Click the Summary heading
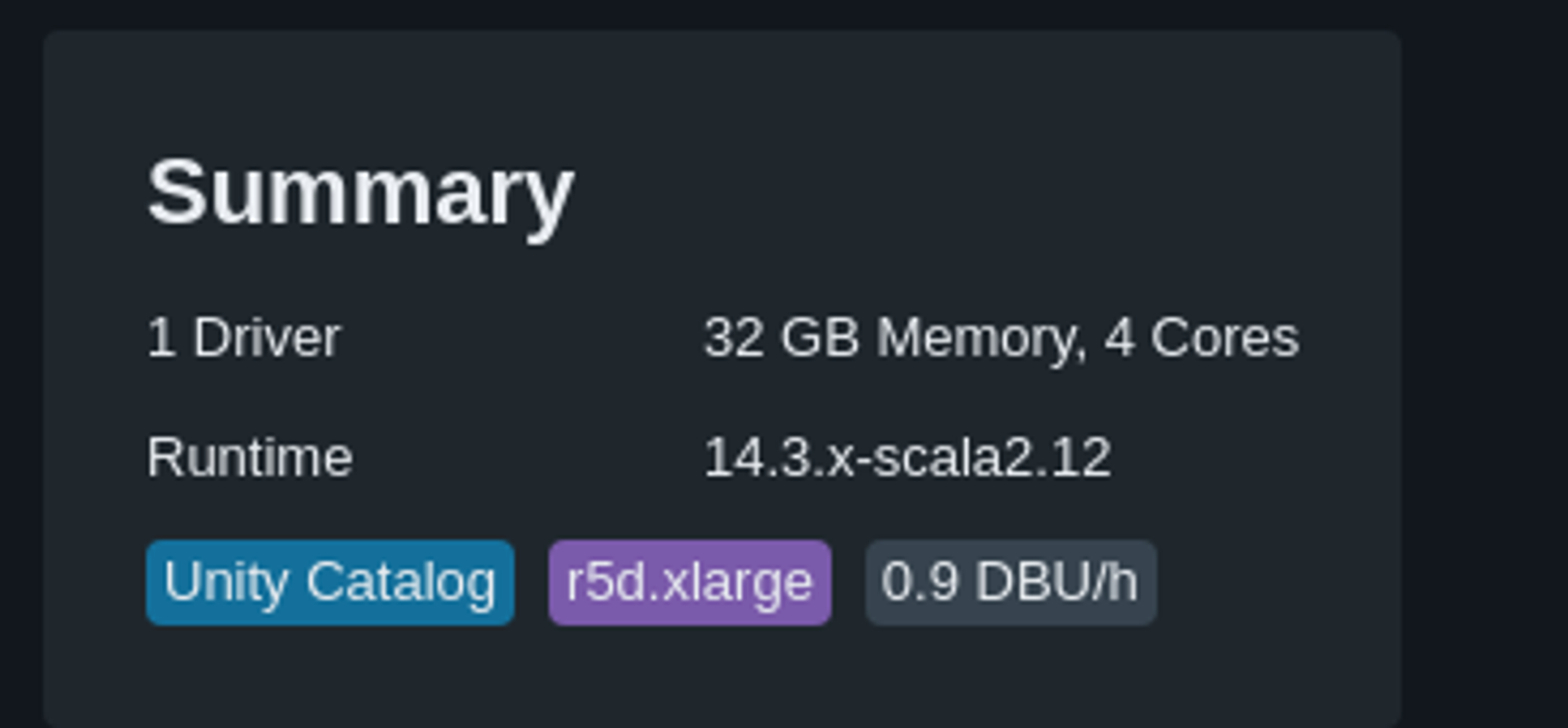 [x=361, y=192]
